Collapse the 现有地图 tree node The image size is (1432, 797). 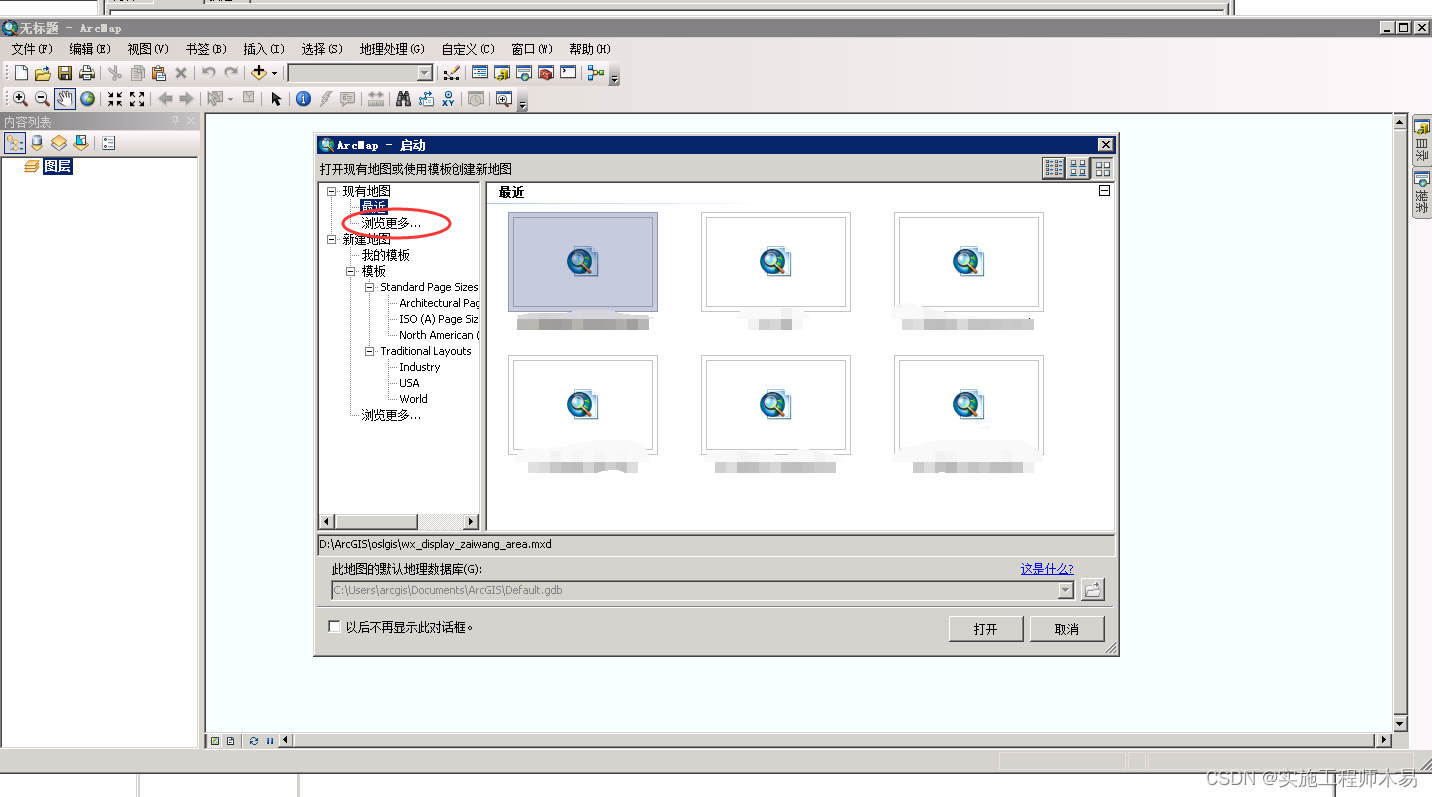click(x=333, y=191)
